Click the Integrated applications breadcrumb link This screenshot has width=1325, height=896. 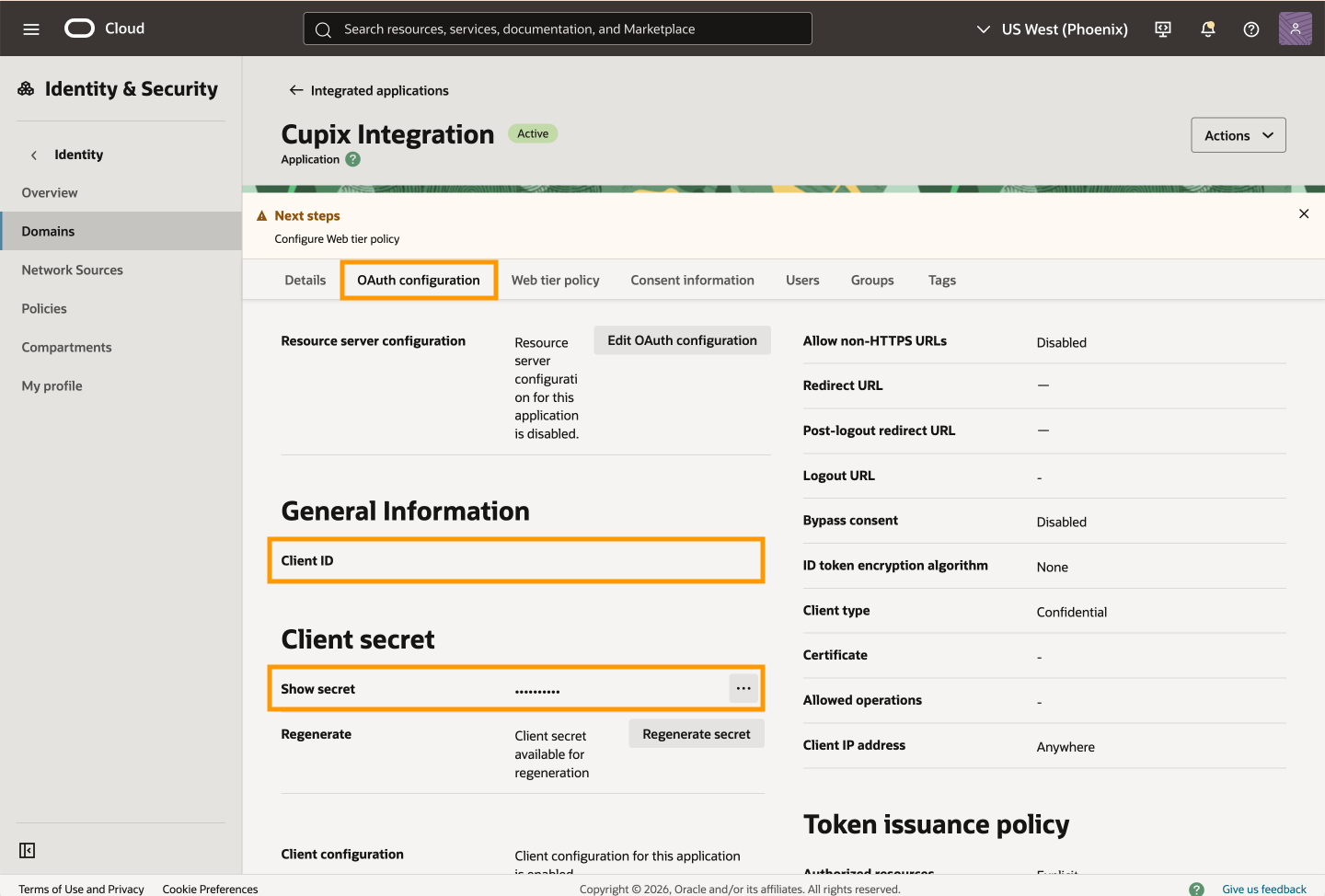click(380, 90)
